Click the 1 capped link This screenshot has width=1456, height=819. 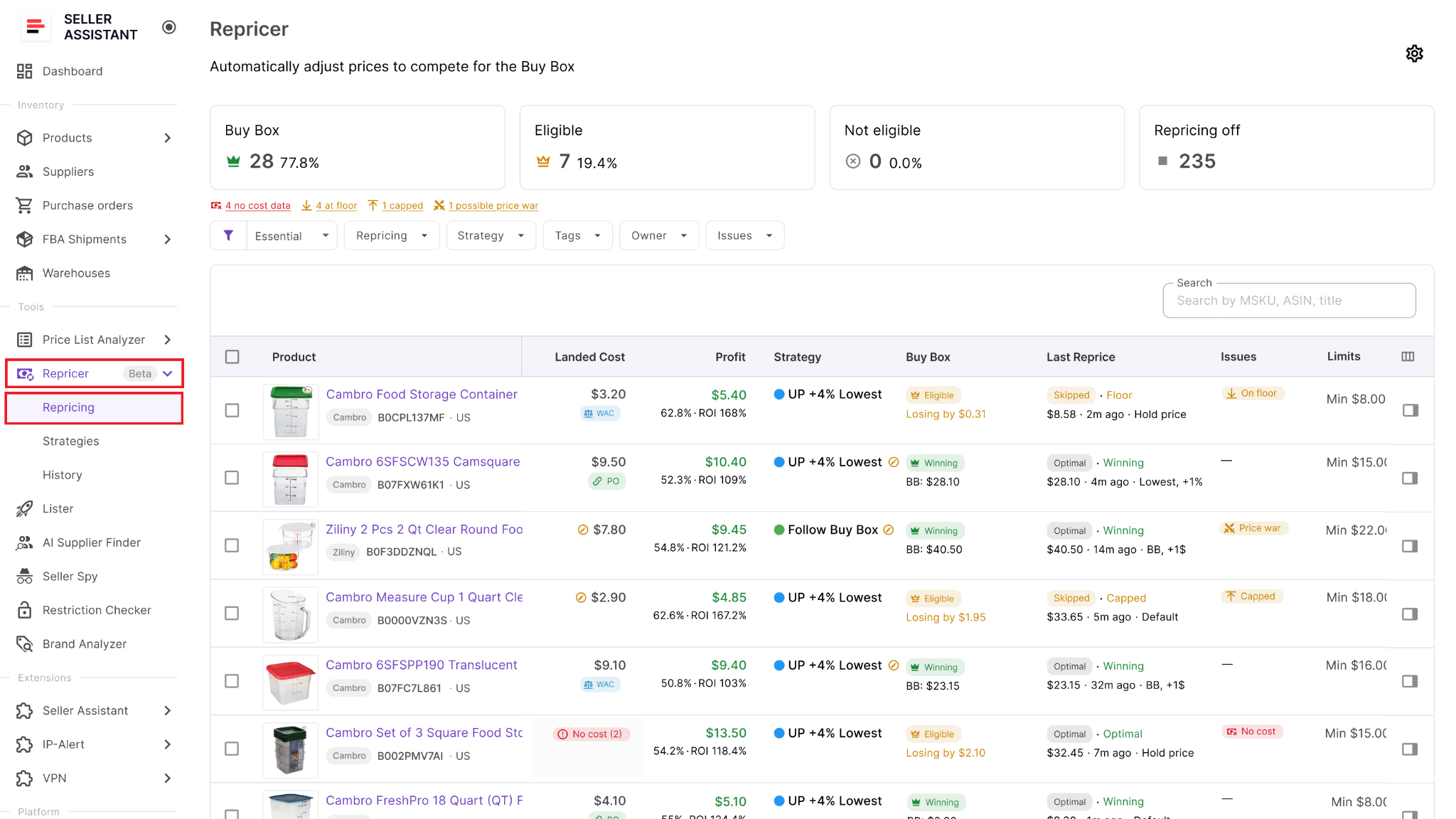click(402, 205)
